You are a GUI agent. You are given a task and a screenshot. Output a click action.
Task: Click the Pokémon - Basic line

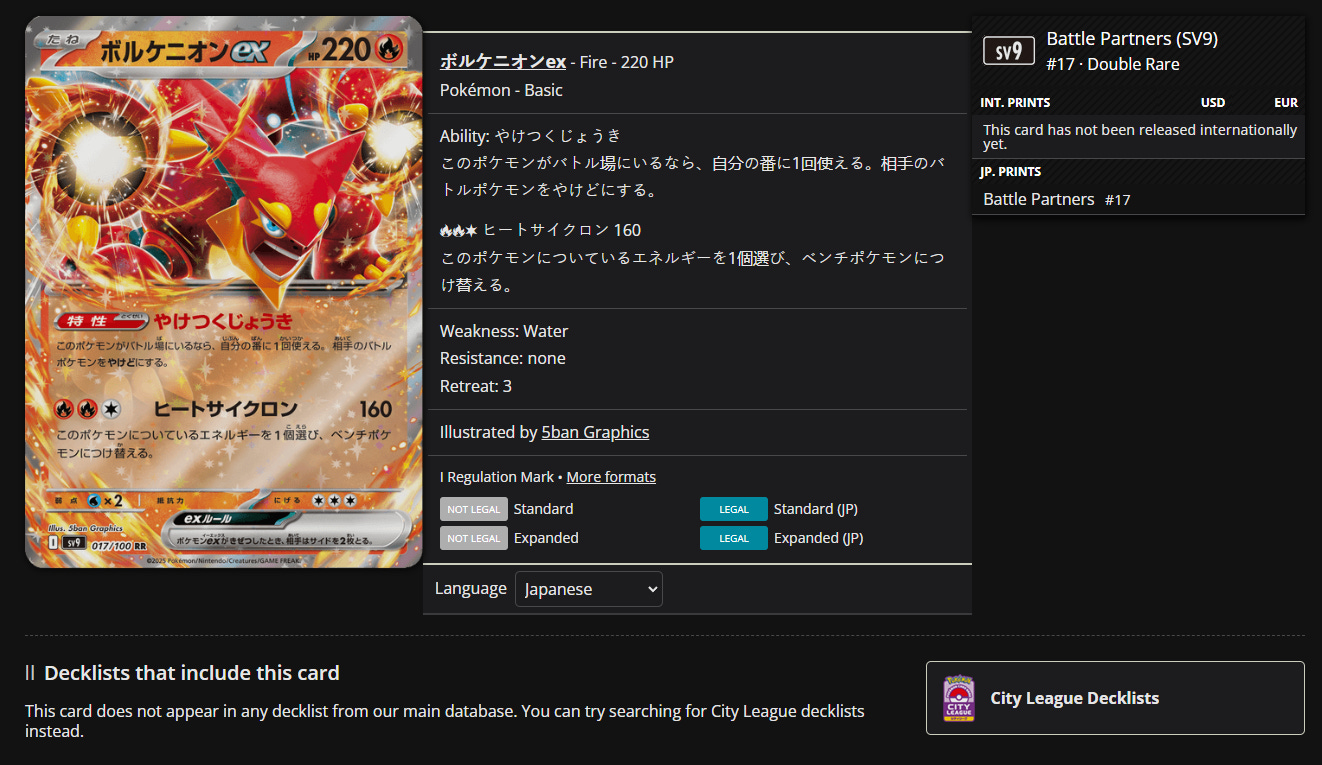coord(501,90)
